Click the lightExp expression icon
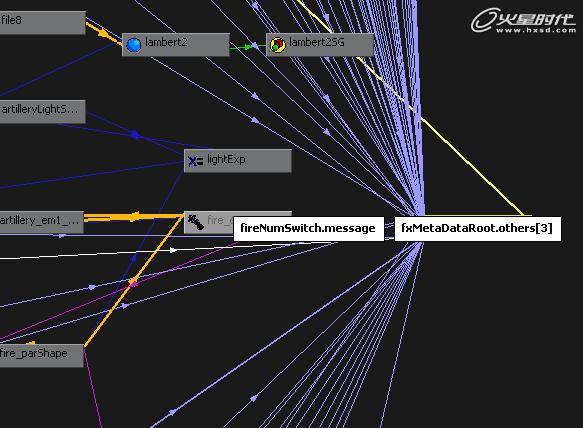Screen dimensions: 583x428 [x=195, y=161]
